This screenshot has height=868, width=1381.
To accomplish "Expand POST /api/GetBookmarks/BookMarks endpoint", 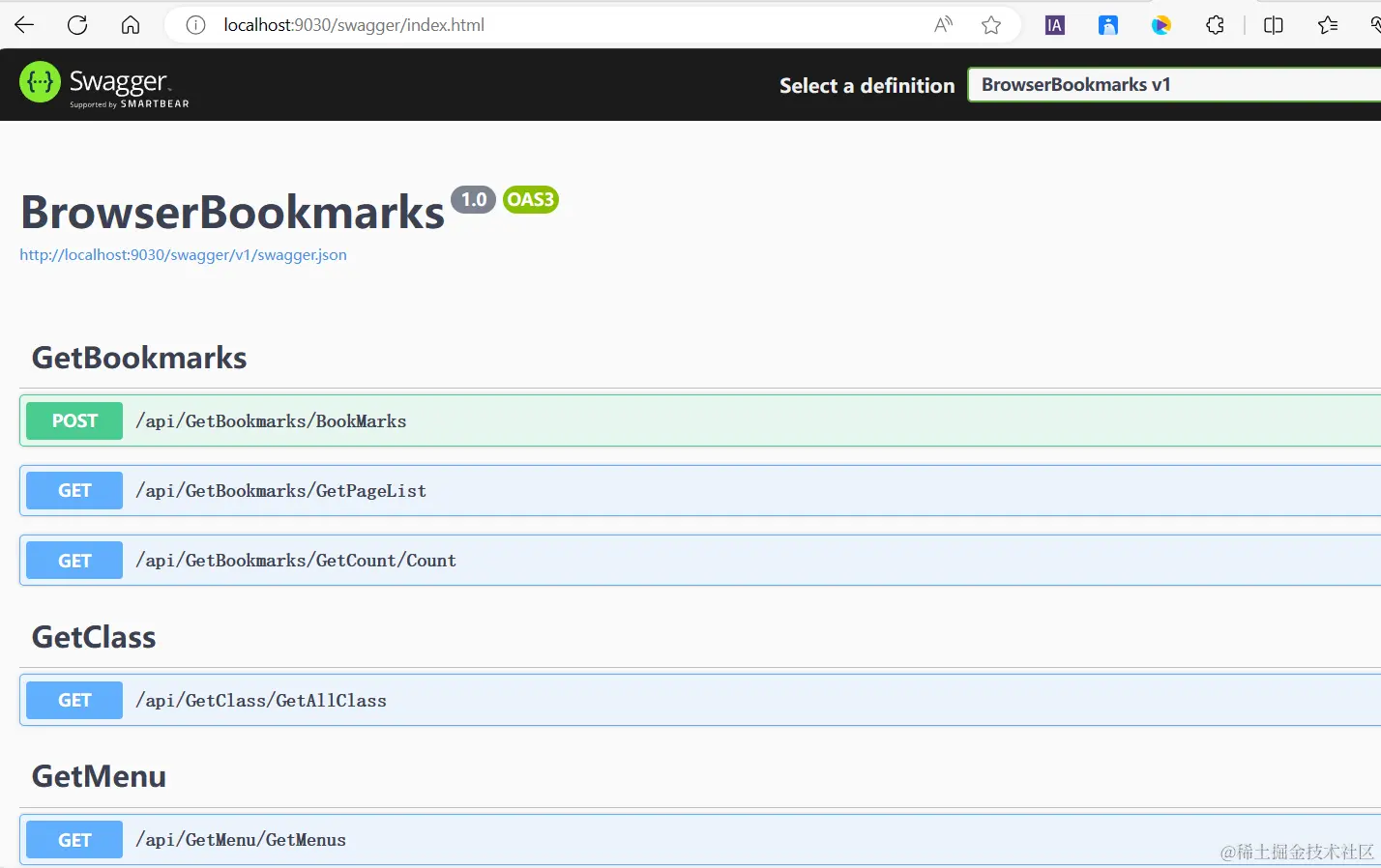I will pos(700,420).
